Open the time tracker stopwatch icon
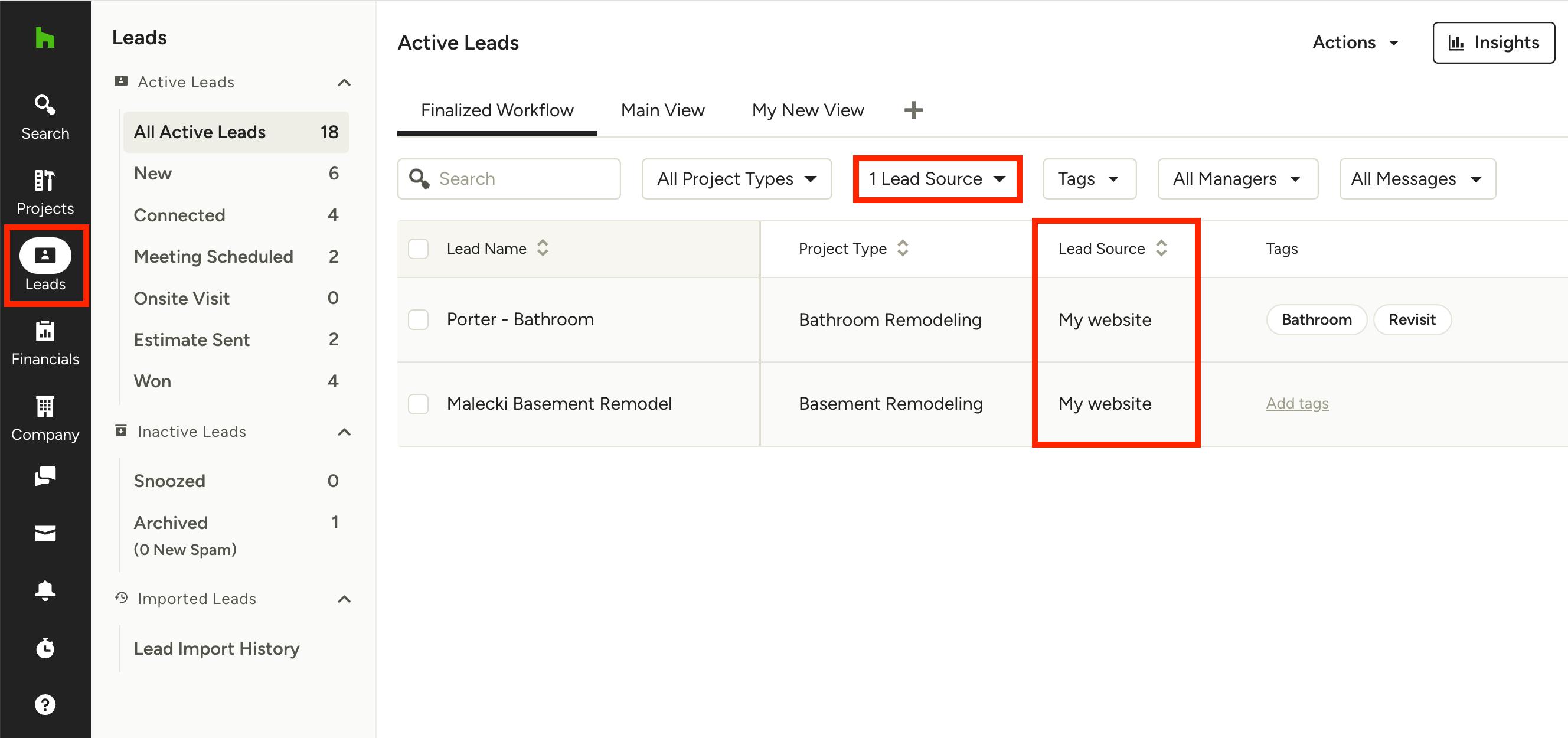 tap(45, 648)
